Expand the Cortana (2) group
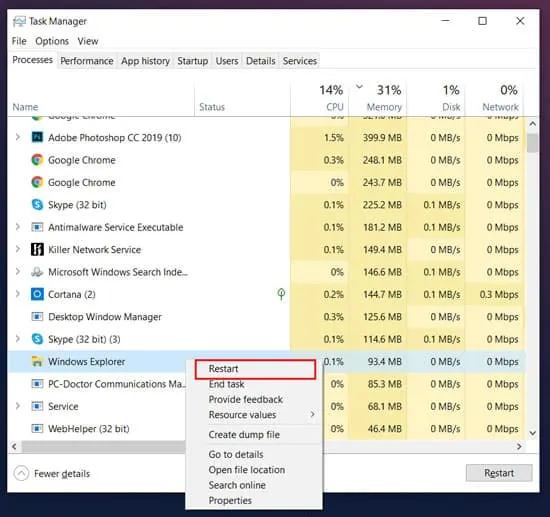550x517 pixels. [18, 294]
